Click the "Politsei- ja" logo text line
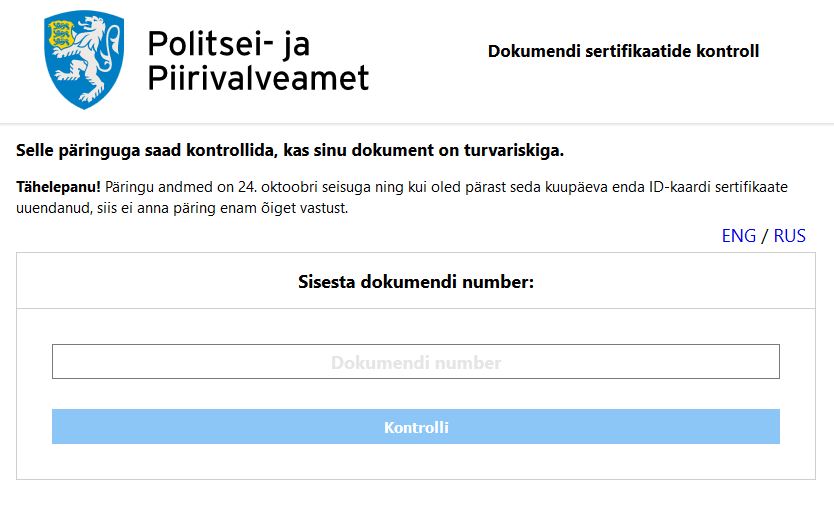 [229, 44]
